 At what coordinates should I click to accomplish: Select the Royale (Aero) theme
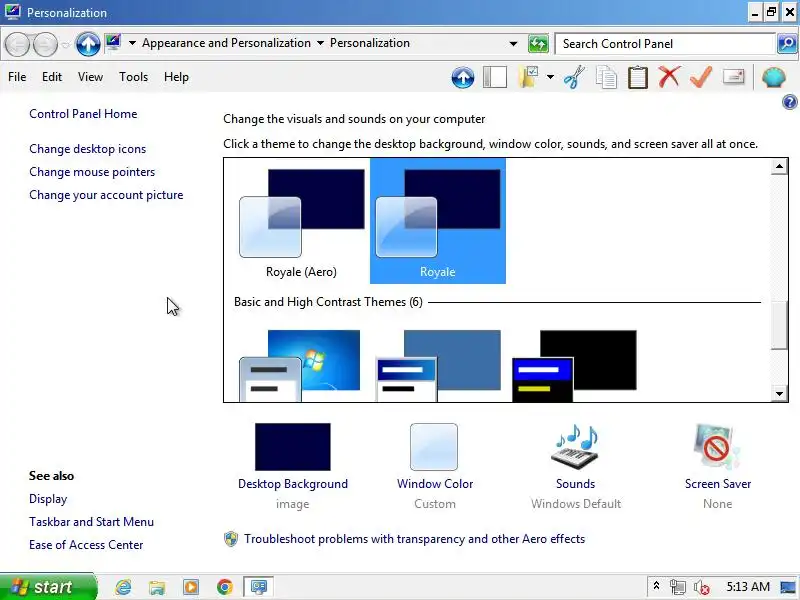(302, 221)
